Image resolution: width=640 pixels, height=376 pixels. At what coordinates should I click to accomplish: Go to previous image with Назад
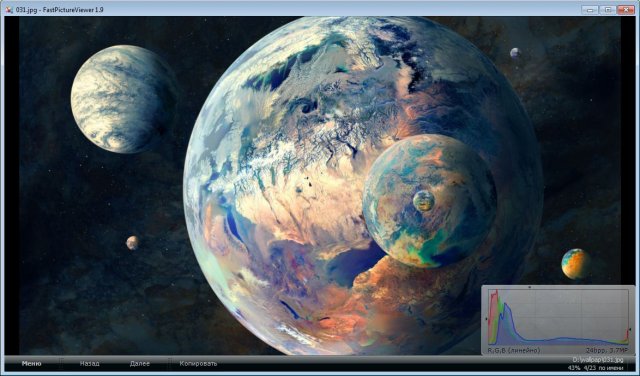[89, 363]
